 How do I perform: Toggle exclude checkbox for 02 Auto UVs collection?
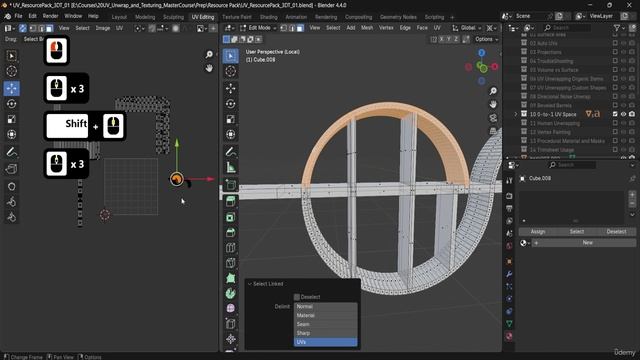[615, 43]
